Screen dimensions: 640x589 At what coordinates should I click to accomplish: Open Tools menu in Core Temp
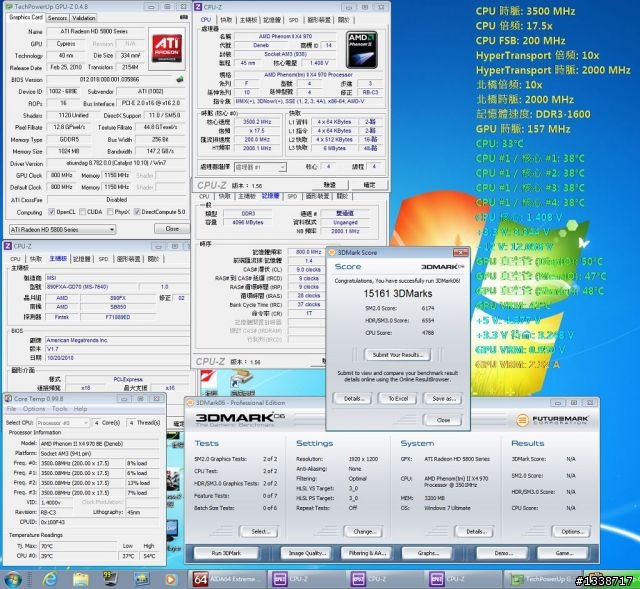60,409
